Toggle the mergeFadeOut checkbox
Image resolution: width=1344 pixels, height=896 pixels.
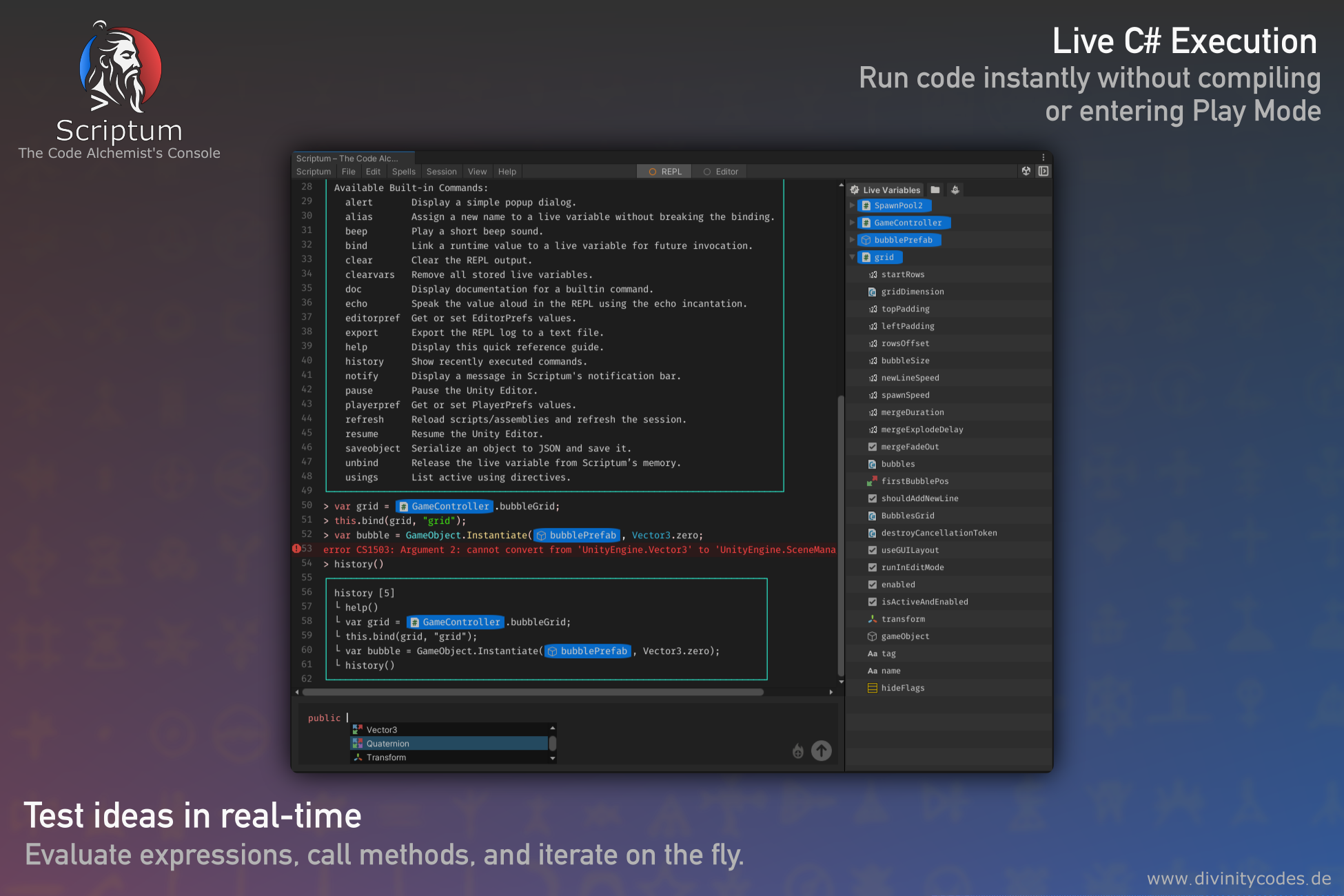[x=873, y=447]
